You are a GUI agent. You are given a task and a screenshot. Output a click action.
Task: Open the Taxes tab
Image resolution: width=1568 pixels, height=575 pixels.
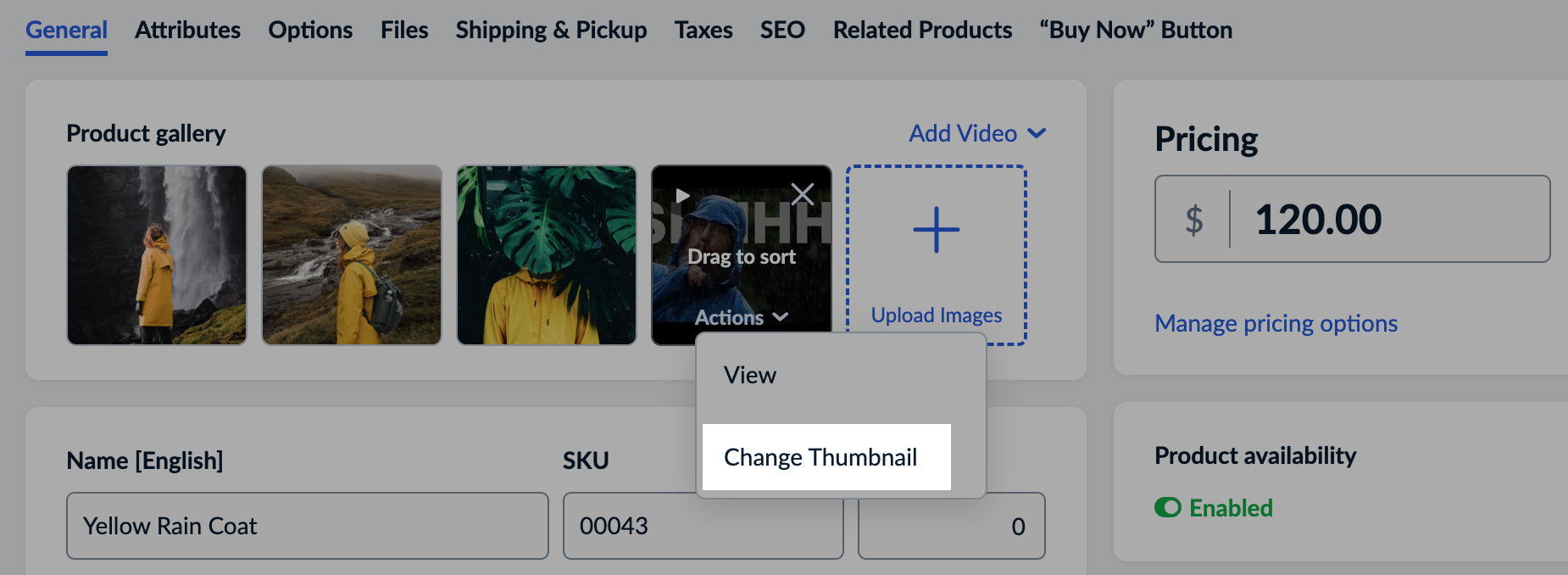(703, 30)
